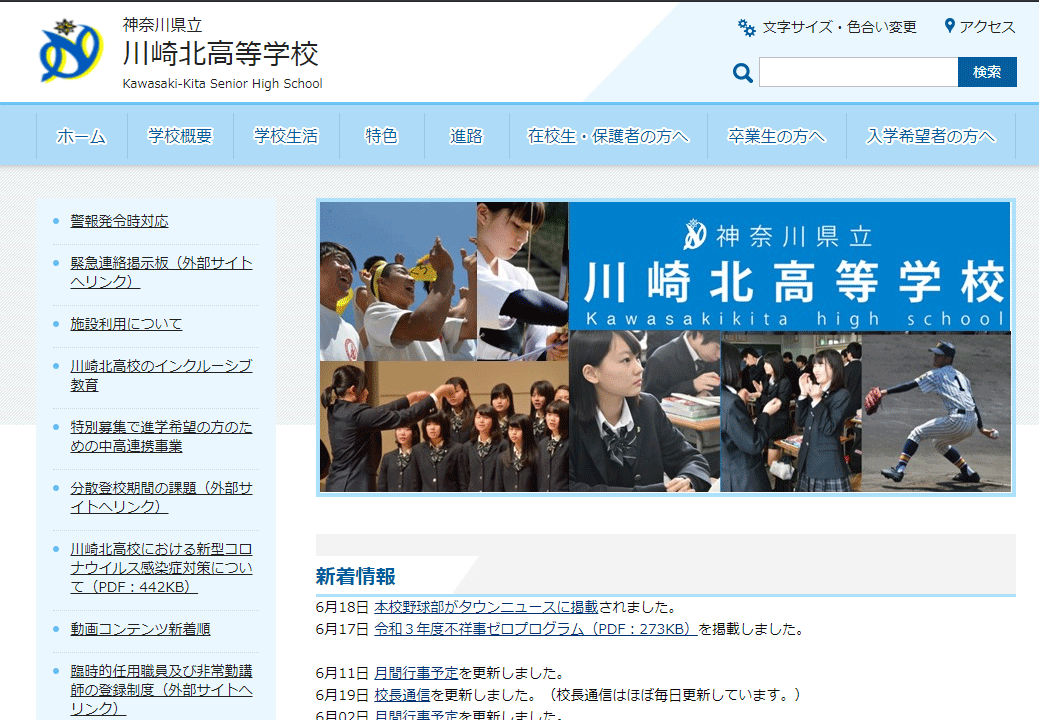
Task: Click the 川崎北高等学校 site title heading
Action: click(221, 54)
